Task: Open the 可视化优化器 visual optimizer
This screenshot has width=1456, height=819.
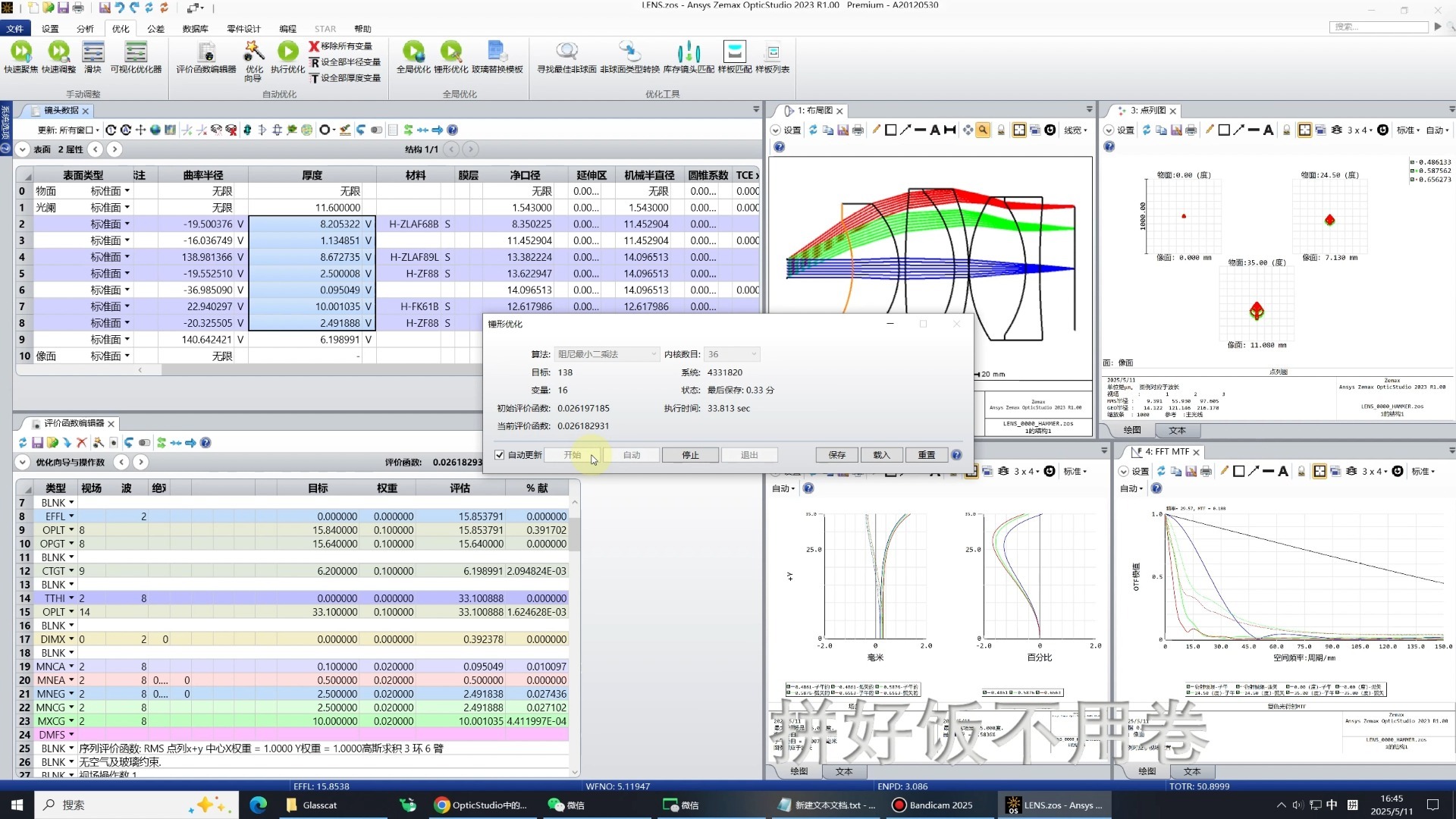Action: click(136, 52)
